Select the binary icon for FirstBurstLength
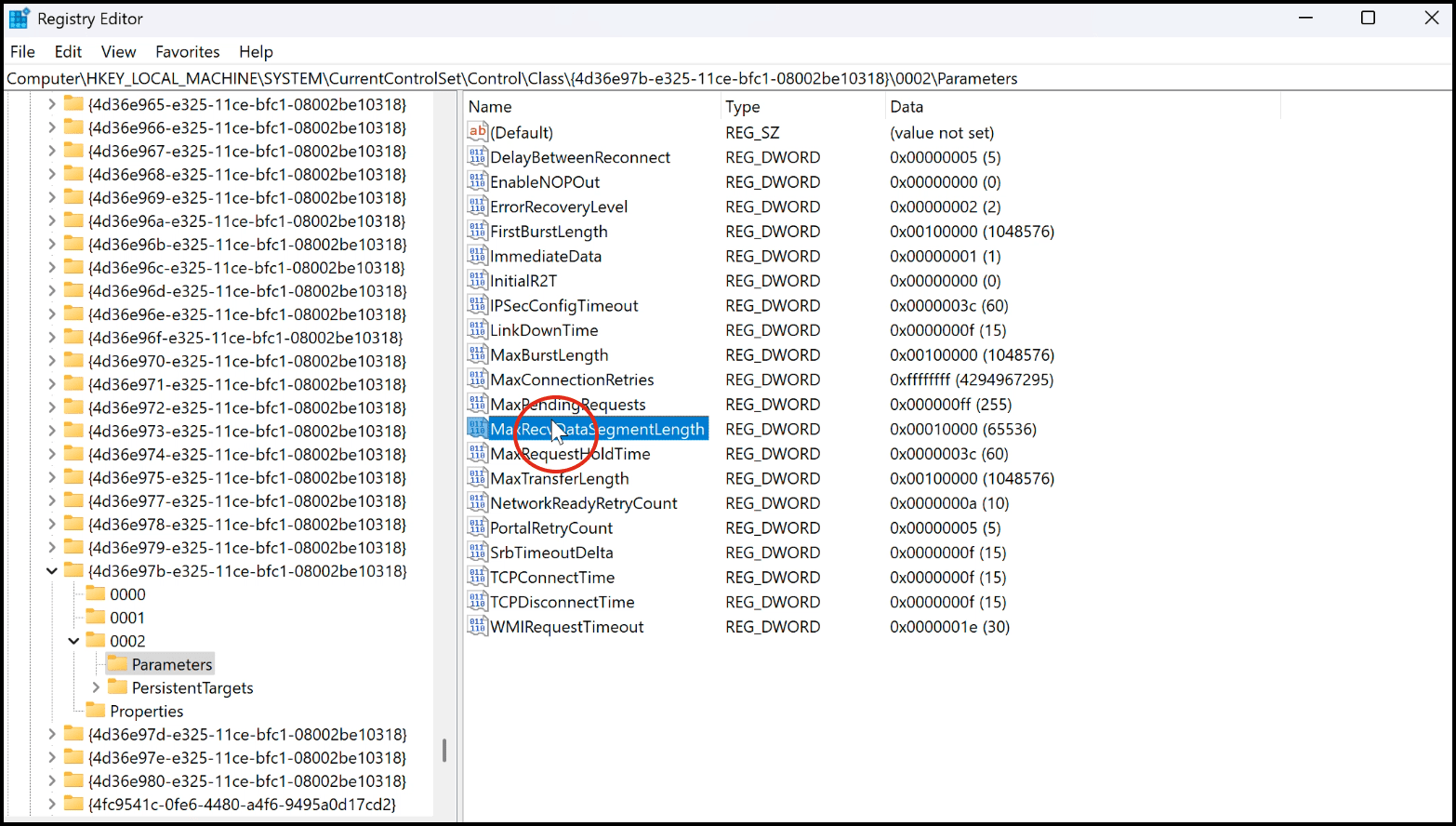Image resolution: width=1456 pixels, height=826 pixels. (477, 232)
